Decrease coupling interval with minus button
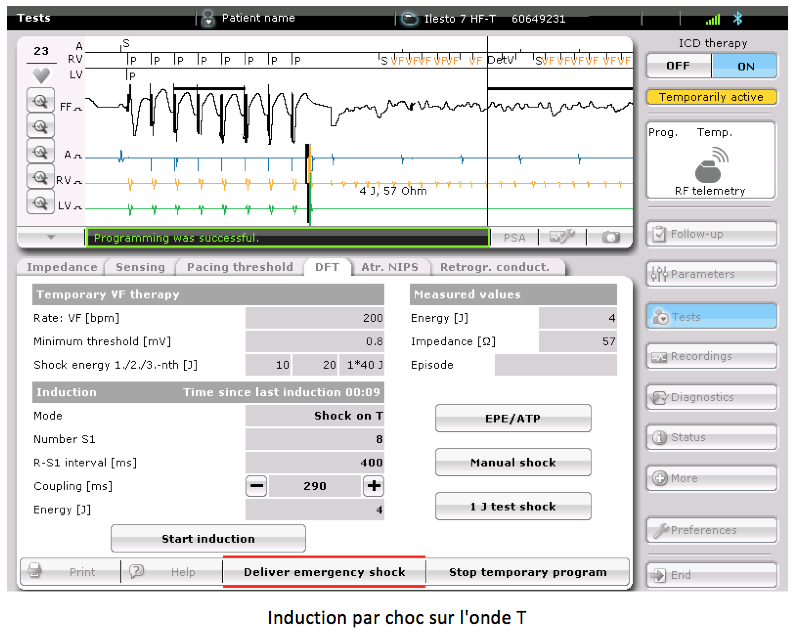This screenshot has height=633, width=797. 257,486
